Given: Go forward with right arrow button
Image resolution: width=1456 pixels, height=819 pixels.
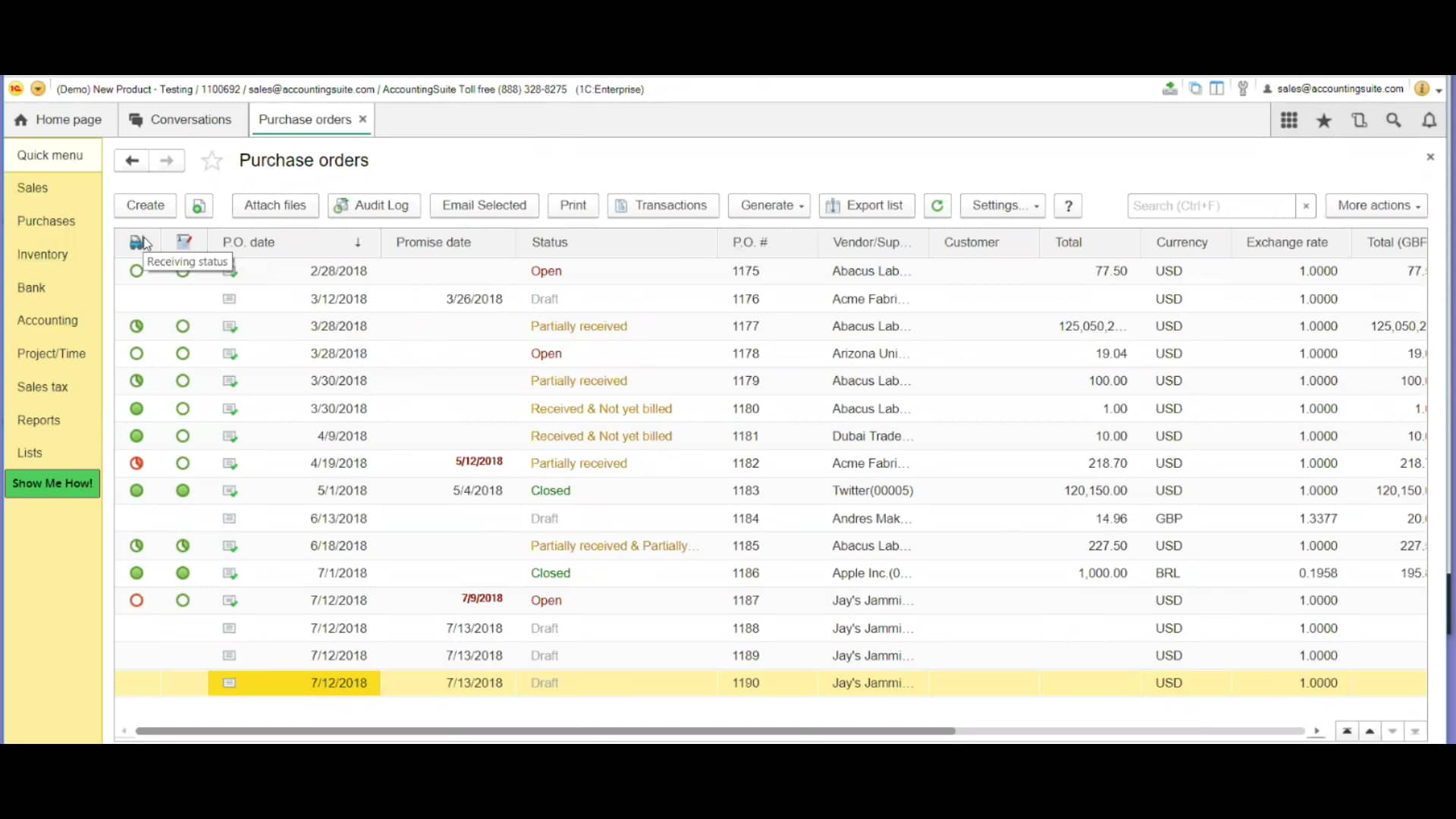Looking at the screenshot, I should 167,160.
